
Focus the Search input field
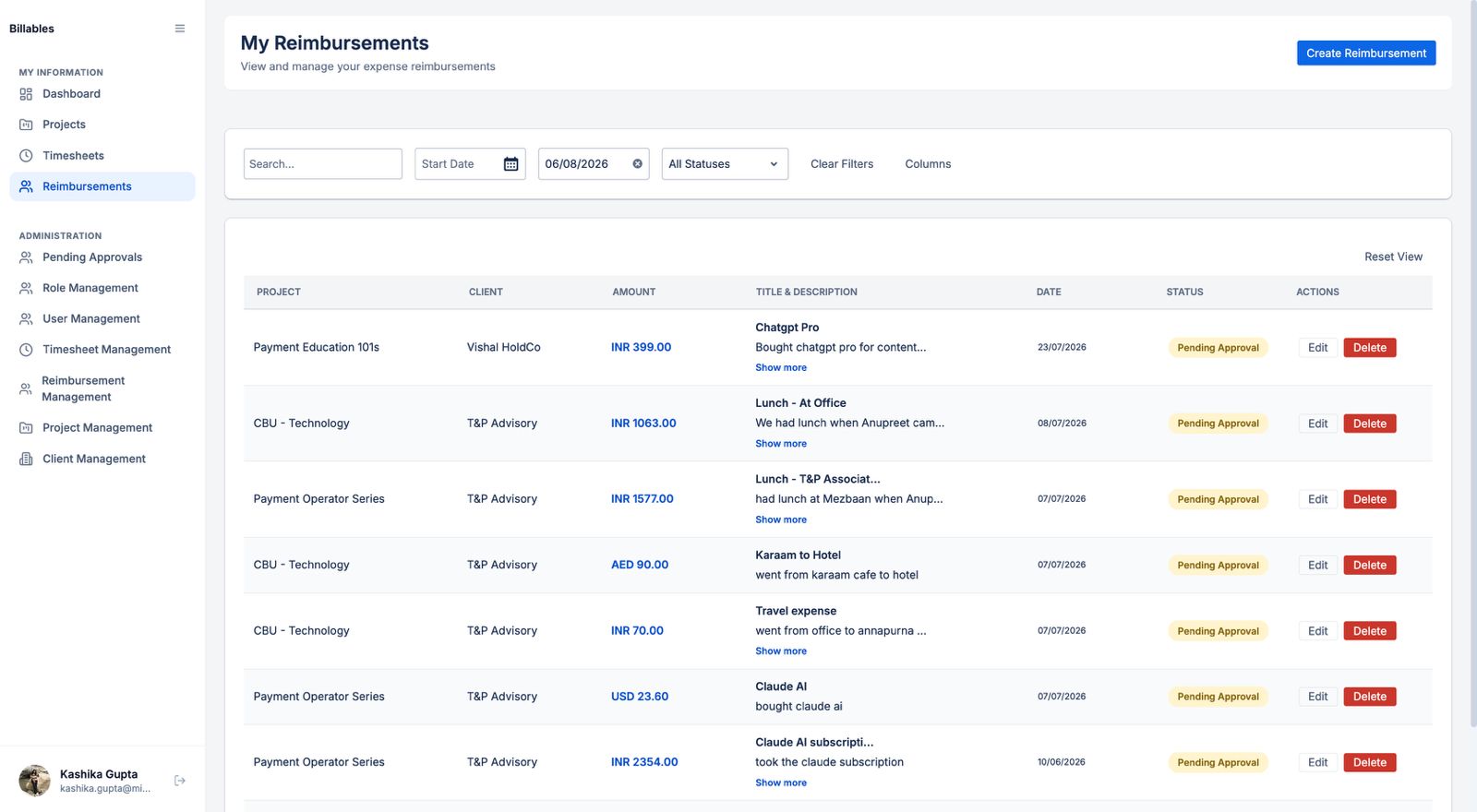[323, 164]
